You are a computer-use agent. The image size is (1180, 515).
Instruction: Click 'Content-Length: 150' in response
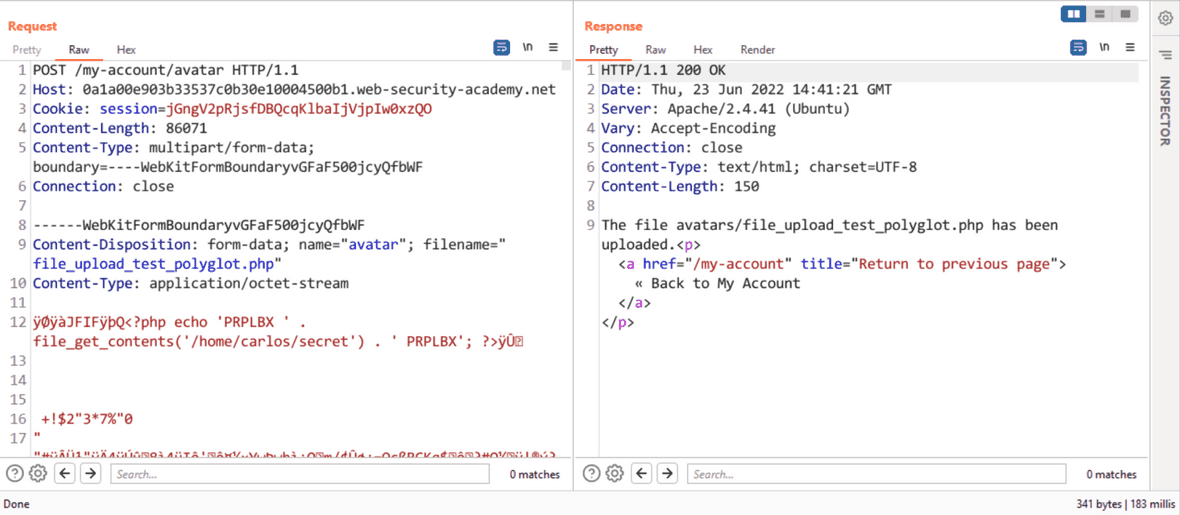pos(680,186)
